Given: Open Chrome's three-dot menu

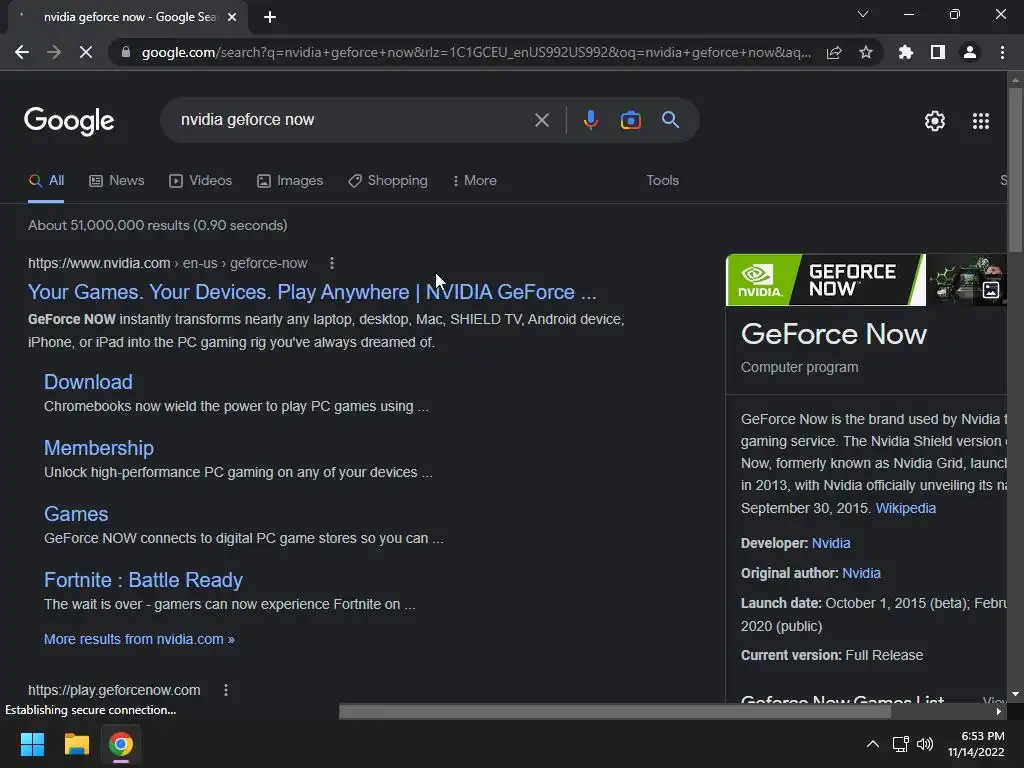Looking at the screenshot, I should pyautogui.click(x=1002, y=52).
